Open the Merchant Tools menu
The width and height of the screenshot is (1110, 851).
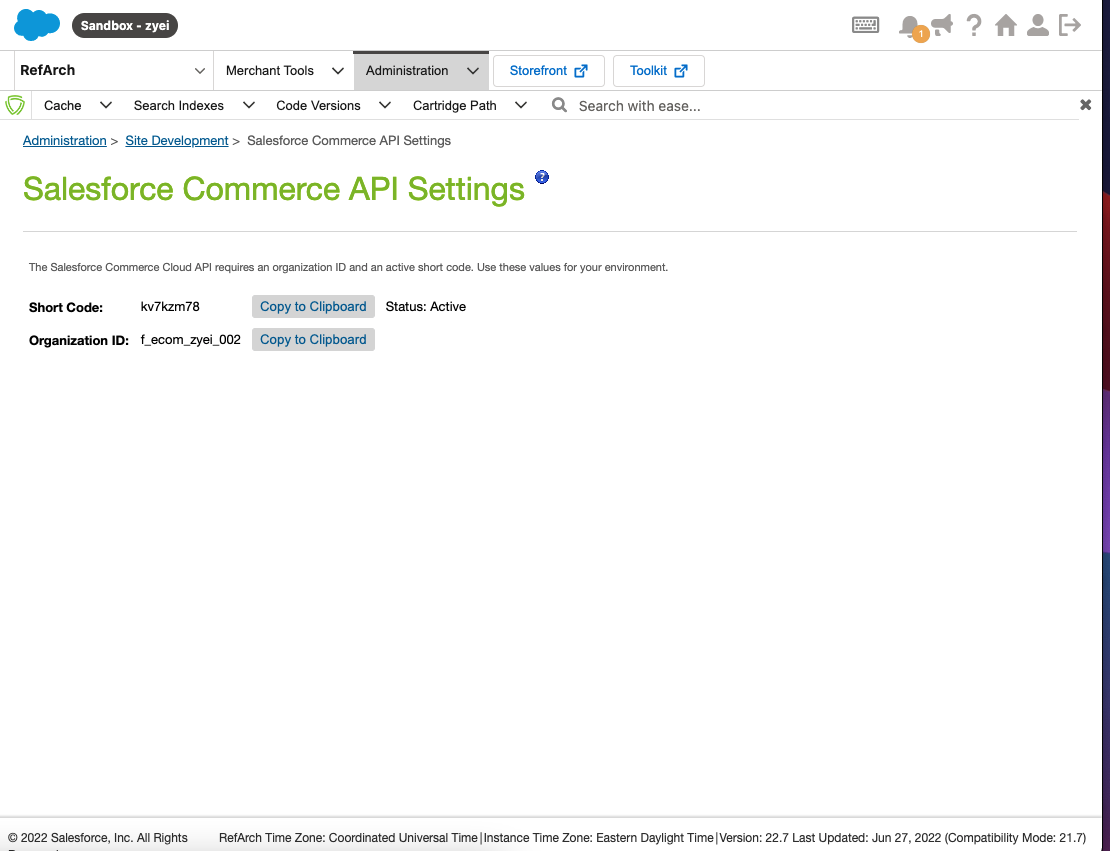[x=283, y=71]
